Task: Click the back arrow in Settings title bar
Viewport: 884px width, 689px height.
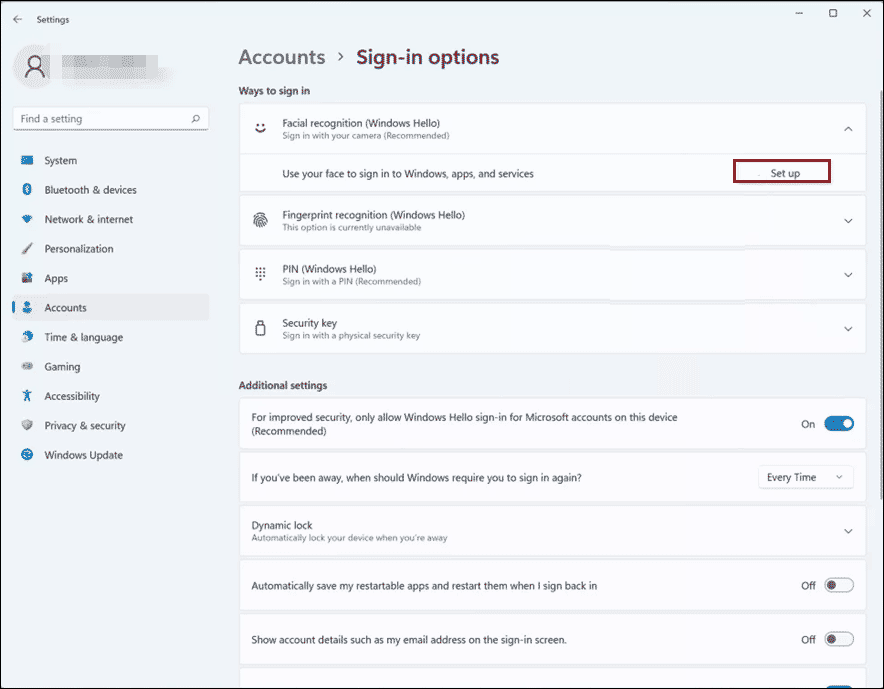Action: click(17, 19)
